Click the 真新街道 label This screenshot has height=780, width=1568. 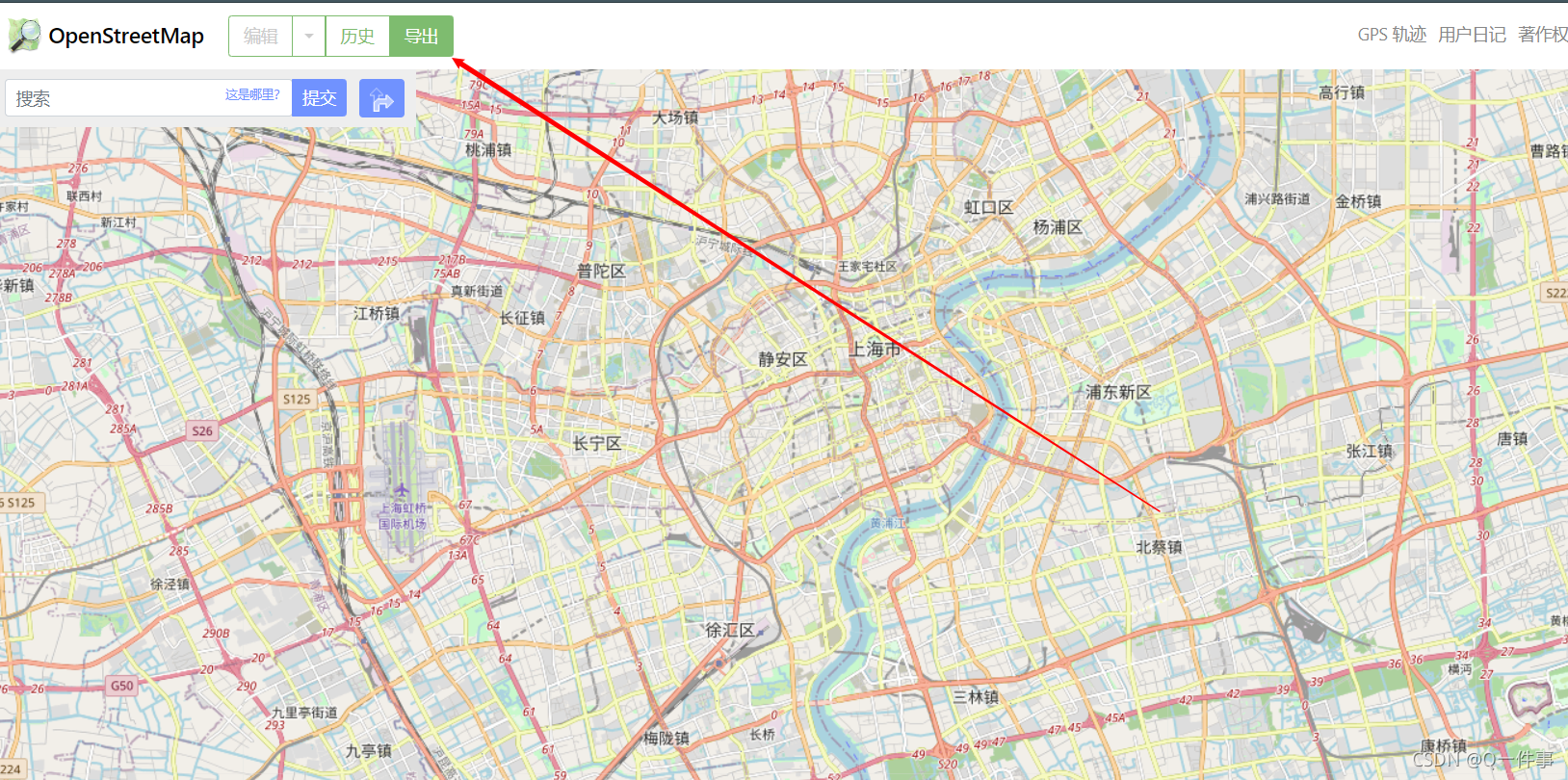pyautogui.click(x=477, y=291)
